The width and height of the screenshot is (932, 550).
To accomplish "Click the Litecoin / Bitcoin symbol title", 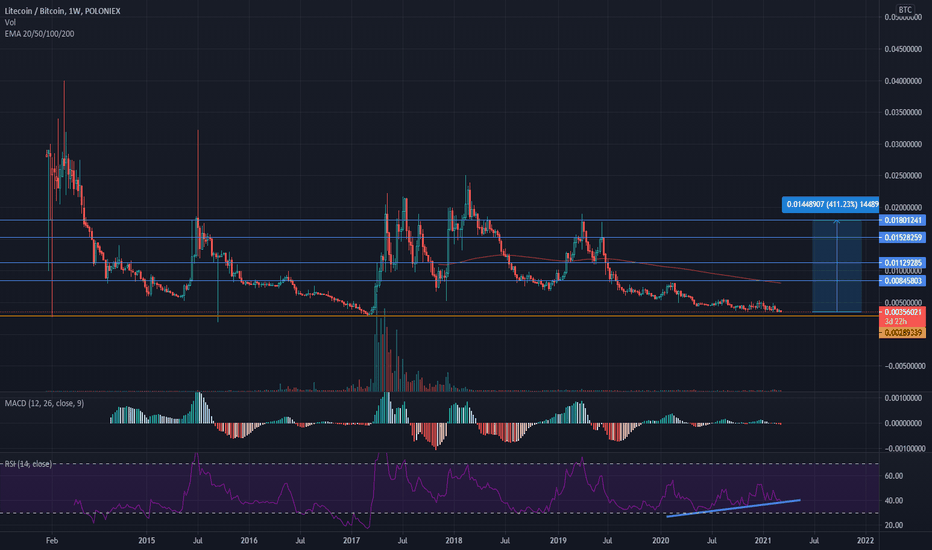I will click(x=62, y=11).
